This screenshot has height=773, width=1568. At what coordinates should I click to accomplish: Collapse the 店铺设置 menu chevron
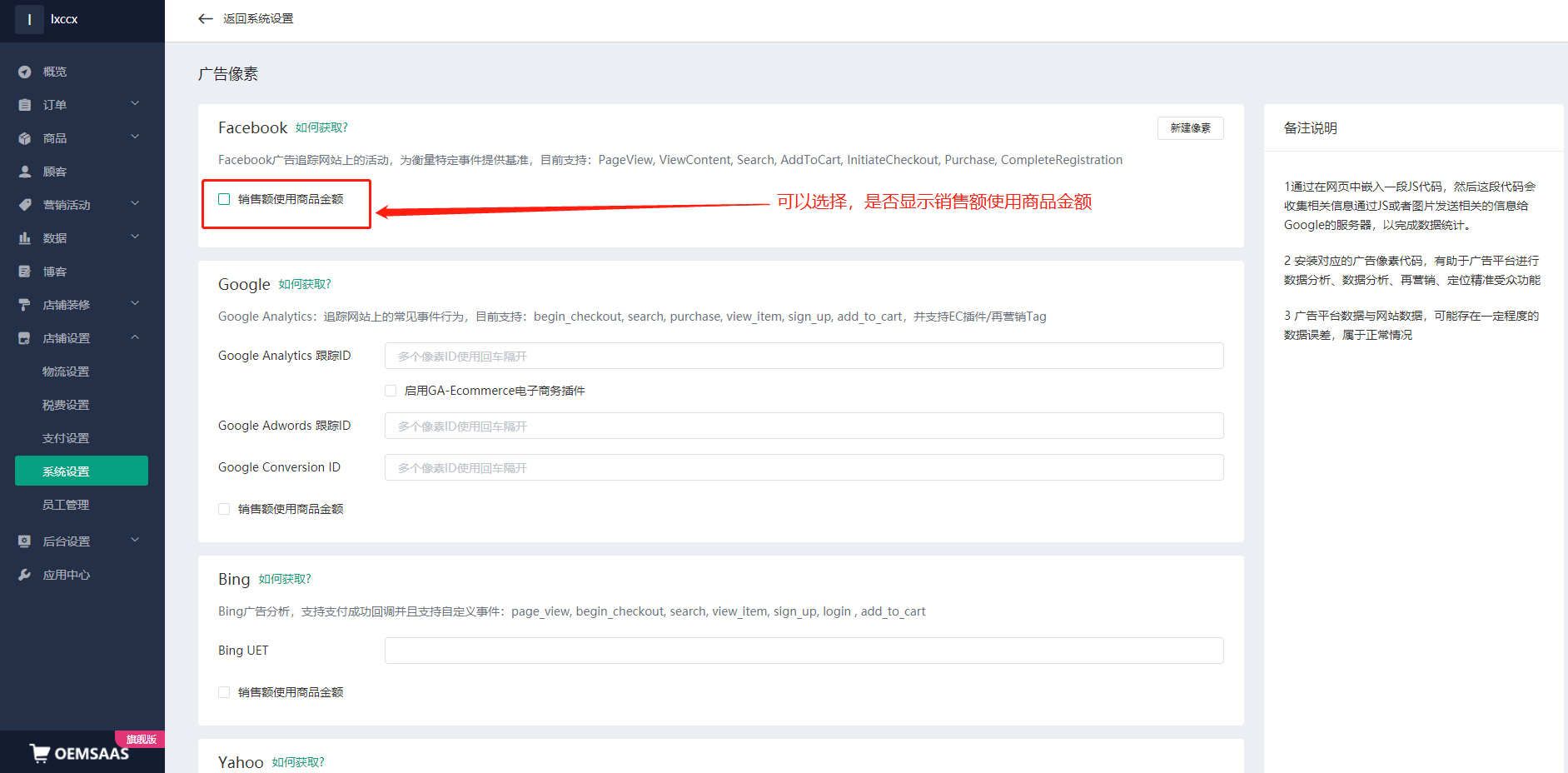[x=135, y=337]
